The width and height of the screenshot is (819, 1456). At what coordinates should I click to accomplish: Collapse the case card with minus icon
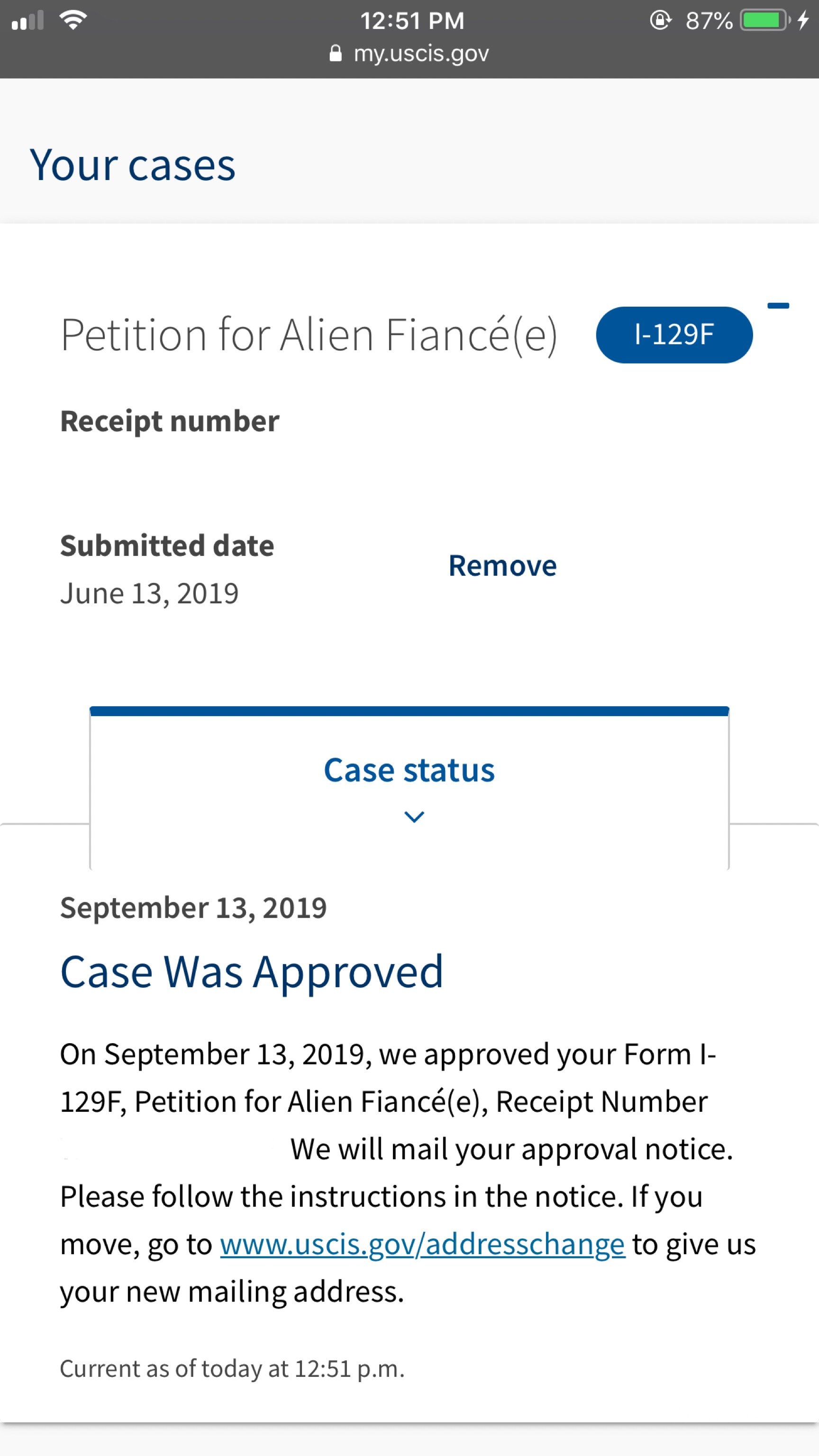pos(778,306)
